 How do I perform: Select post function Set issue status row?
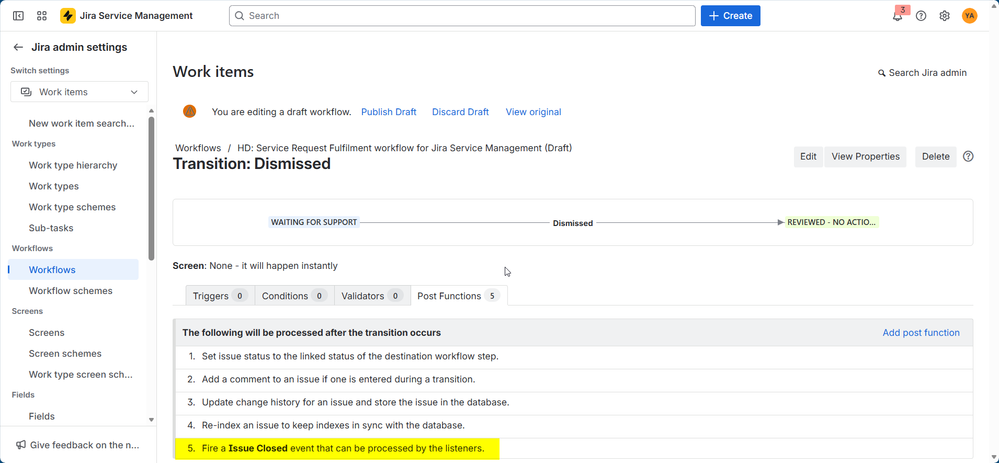[x=574, y=357]
